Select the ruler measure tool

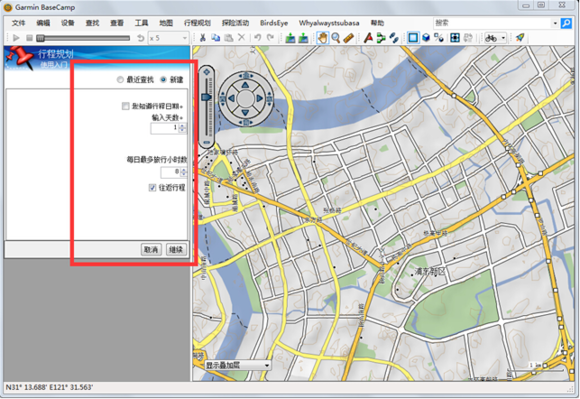(x=348, y=38)
